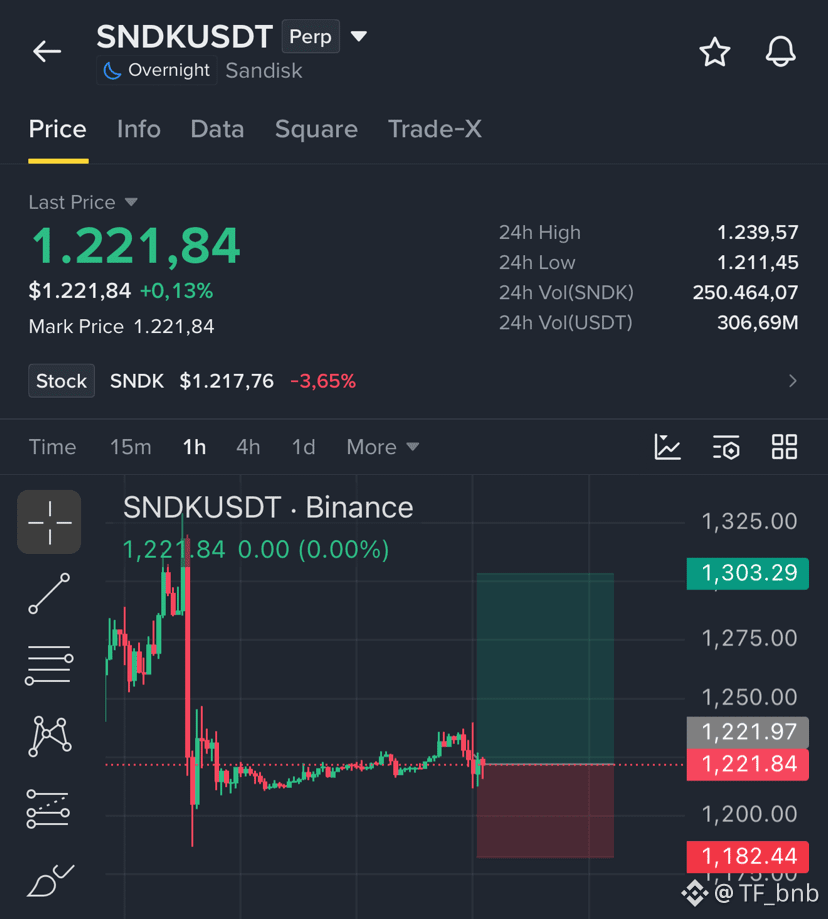Screen dimensions: 828x919
Task: Click the 1,200.00 axis price label
Action: (749, 814)
